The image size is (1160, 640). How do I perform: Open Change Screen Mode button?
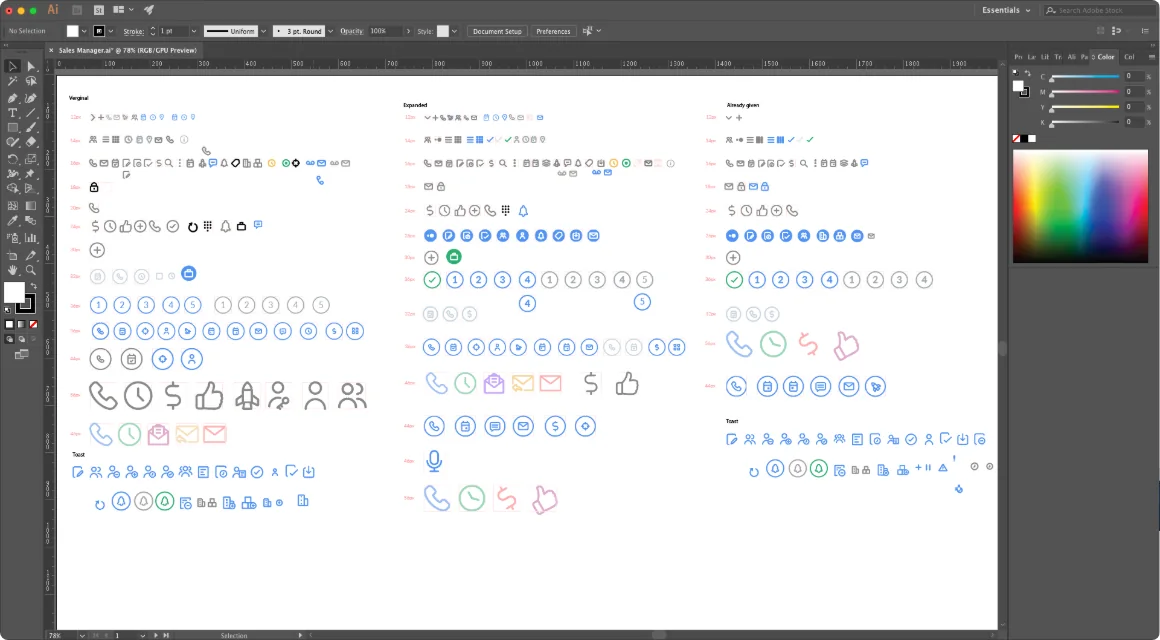pyautogui.click(x=21, y=355)
